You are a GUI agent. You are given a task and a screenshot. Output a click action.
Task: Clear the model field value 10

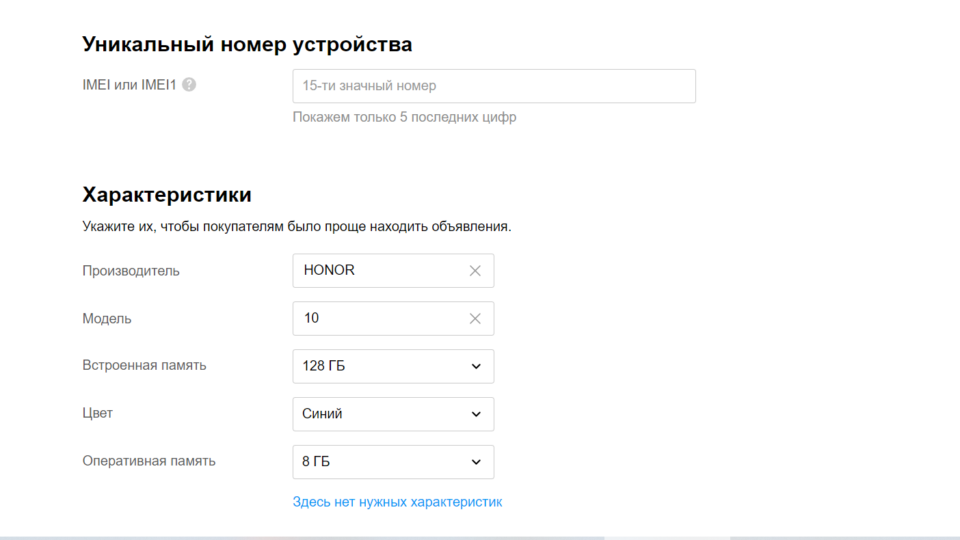[475, 318]
